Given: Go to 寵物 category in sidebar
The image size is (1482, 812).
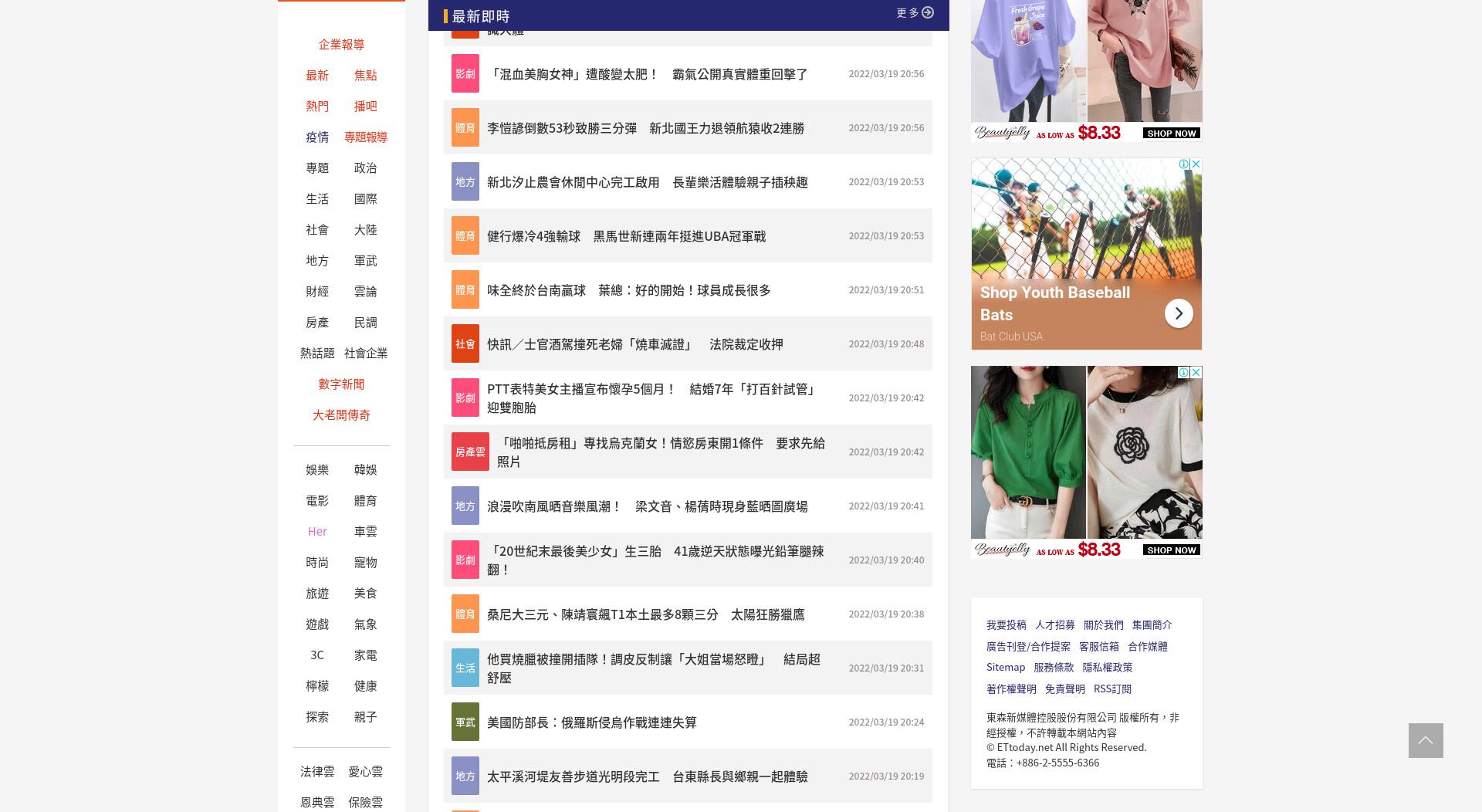Looking at the screenshot, I should click(366, 562).
